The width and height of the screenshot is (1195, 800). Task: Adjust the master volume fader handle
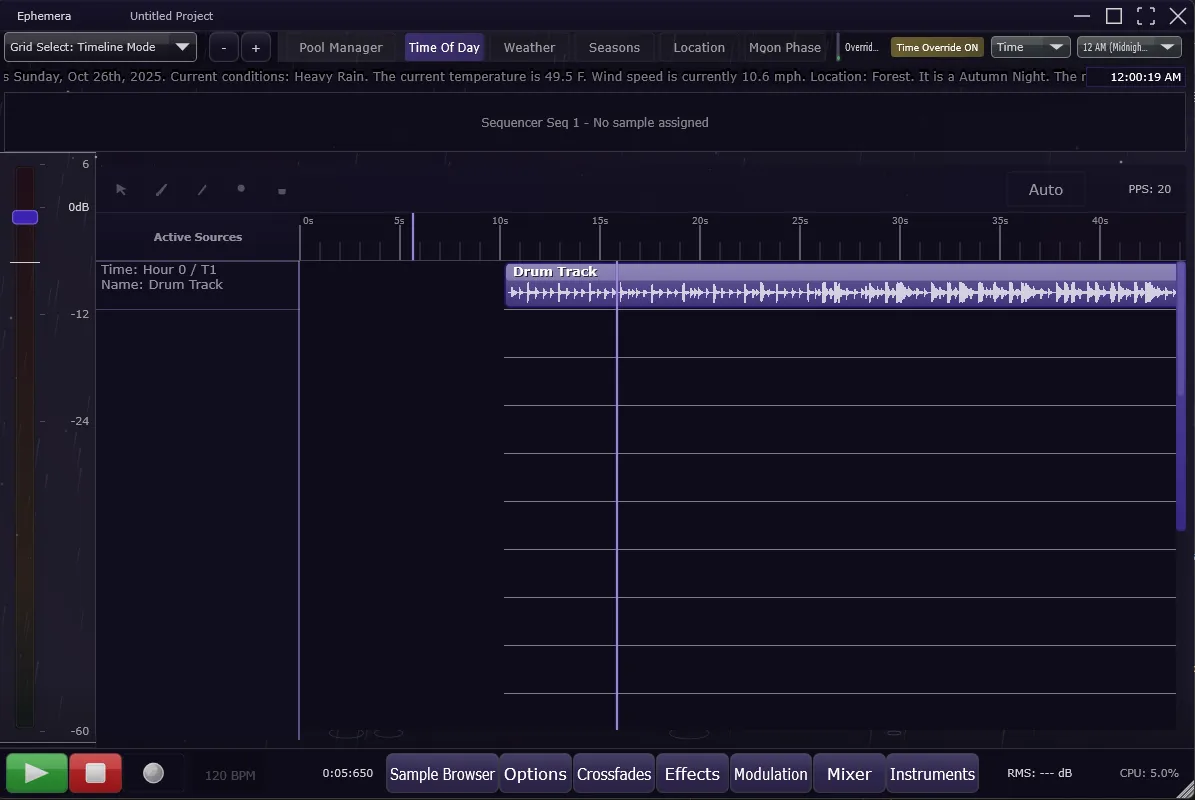coord(25,217)
